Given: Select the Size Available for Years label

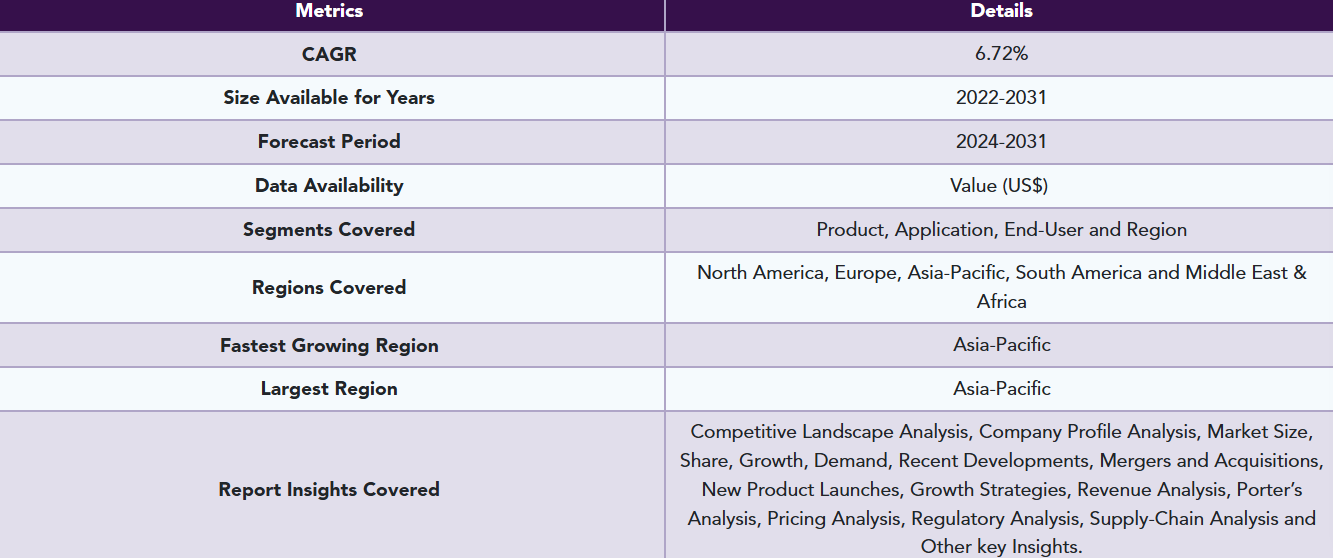Looking at the screenshot, I should (329, 98).
